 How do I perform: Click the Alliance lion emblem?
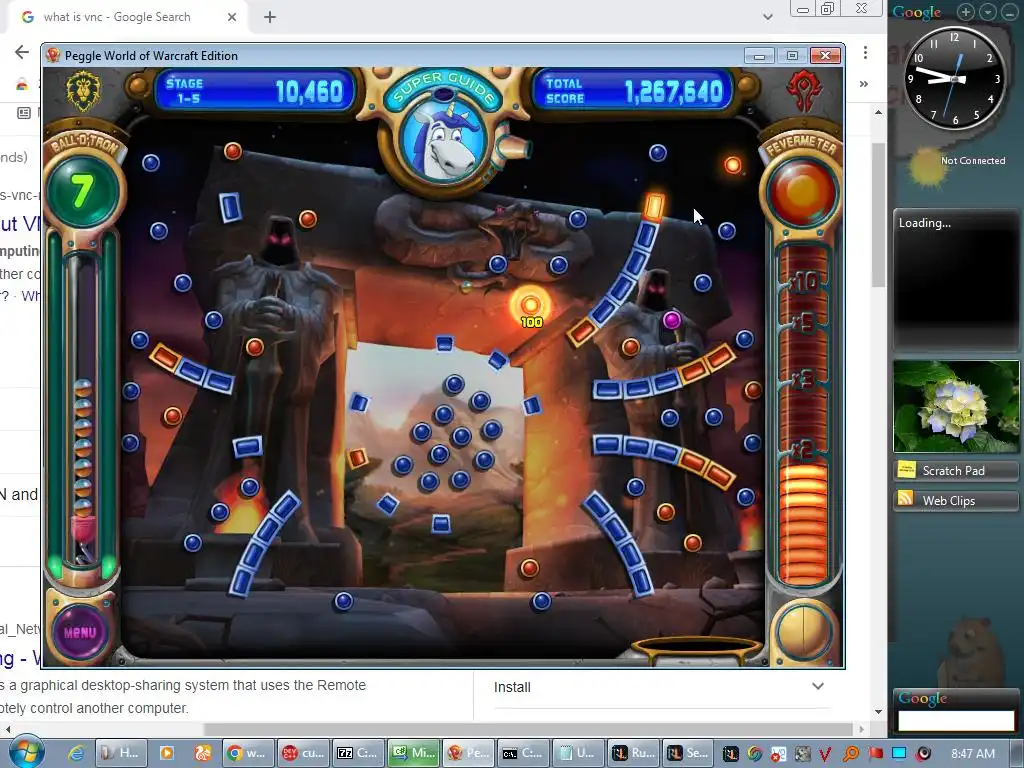pos(84,91)
